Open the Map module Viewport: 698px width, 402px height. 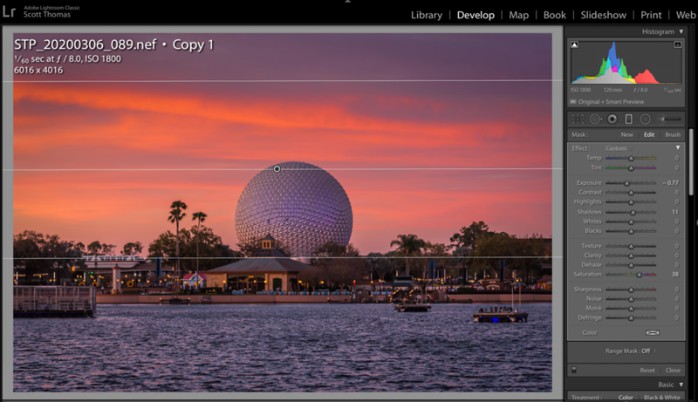point(519,15)
